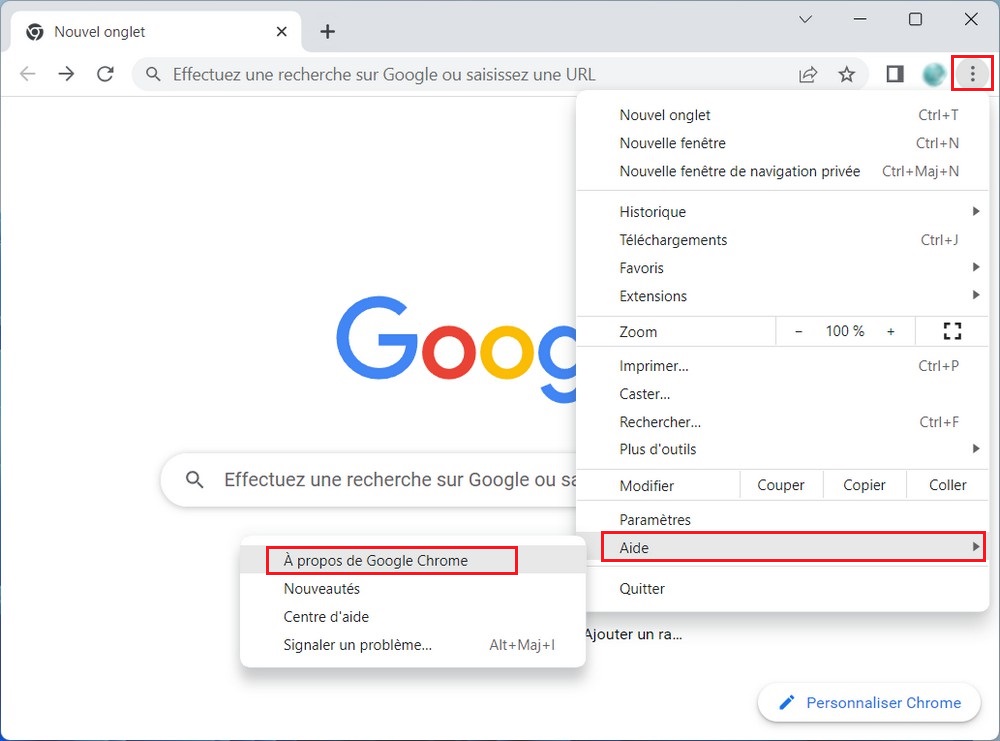This screenshot has height=741, width=1000.
Task: Click the bookmark star icon
Action: tap(846, 75)
